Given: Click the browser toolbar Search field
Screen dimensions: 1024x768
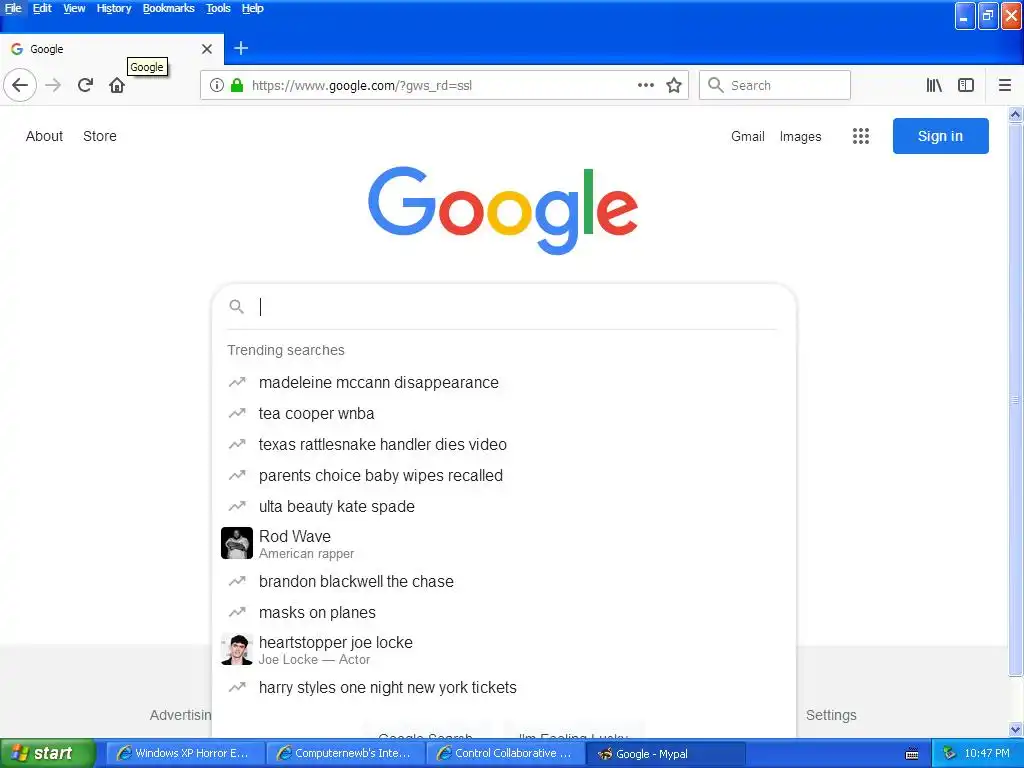Looking at the screenshot, I should [x=775, y=85].
